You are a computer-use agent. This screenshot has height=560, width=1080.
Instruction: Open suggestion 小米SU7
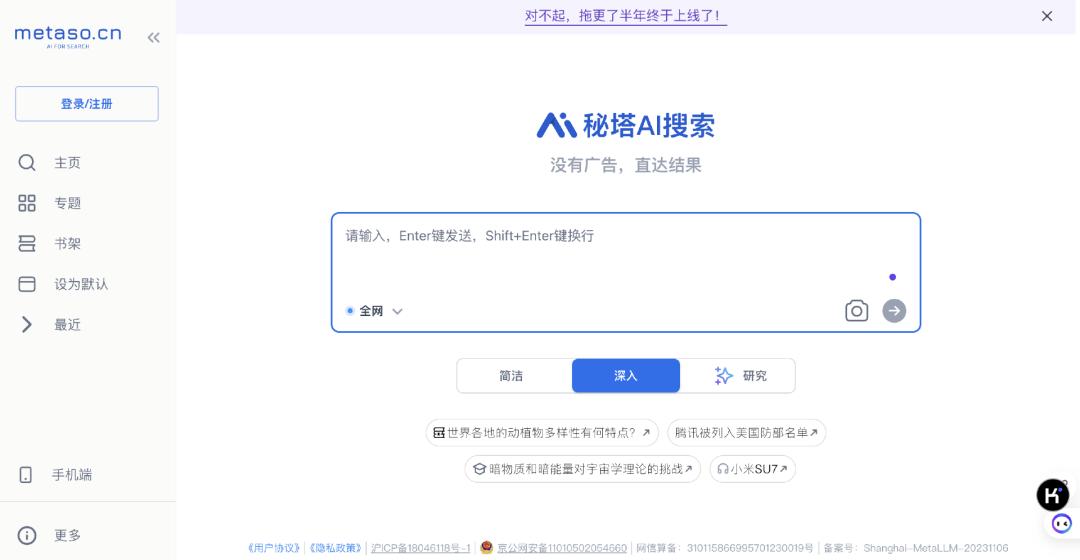(x=753, y=469)
